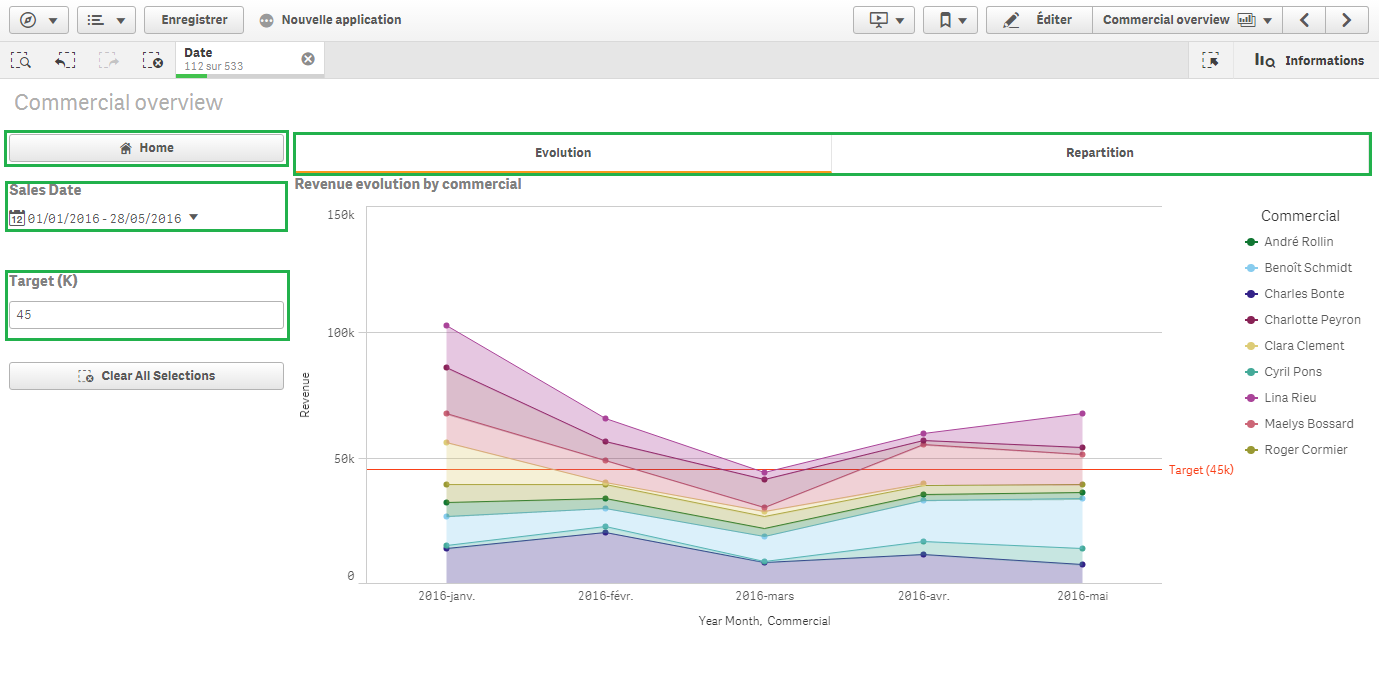
Task: Activate the smart search icon
Action: point(21,61)
